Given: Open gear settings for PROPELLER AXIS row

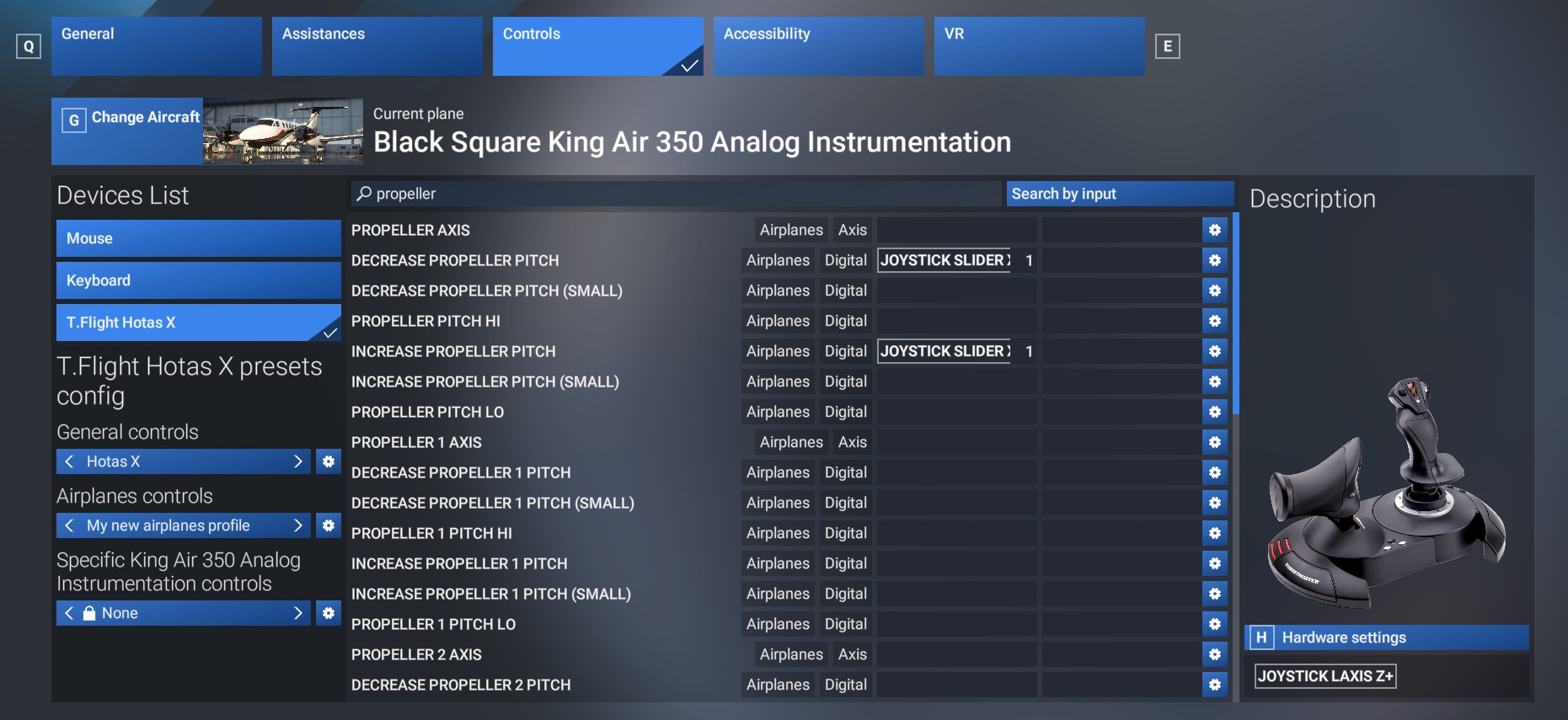Looking at the screenshot, I should [1214, 230].
